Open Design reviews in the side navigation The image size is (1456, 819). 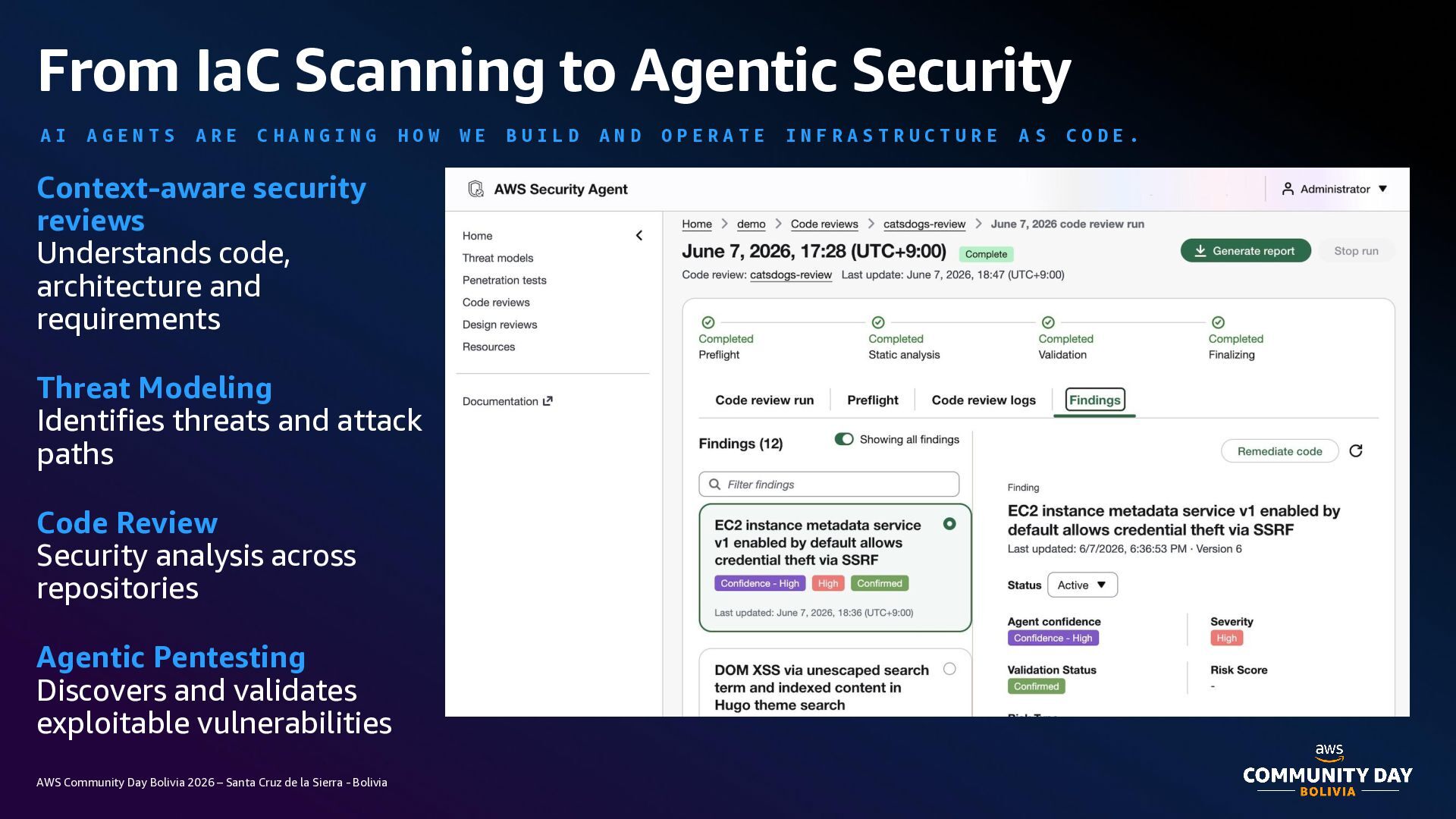500,325
